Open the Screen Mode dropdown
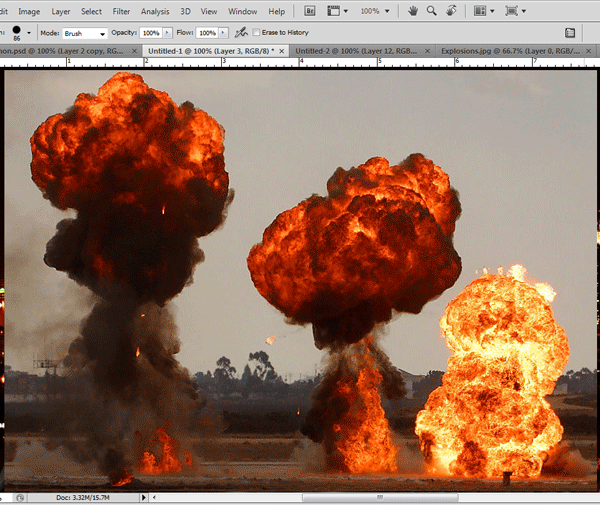 coord(517,11)
